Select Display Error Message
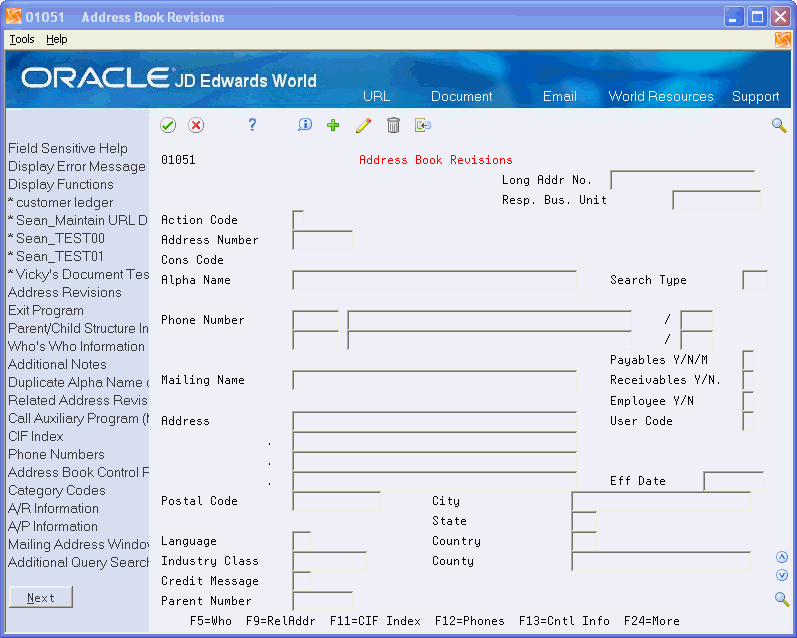This screenshot has height=638, width=797. coord(77,166)
